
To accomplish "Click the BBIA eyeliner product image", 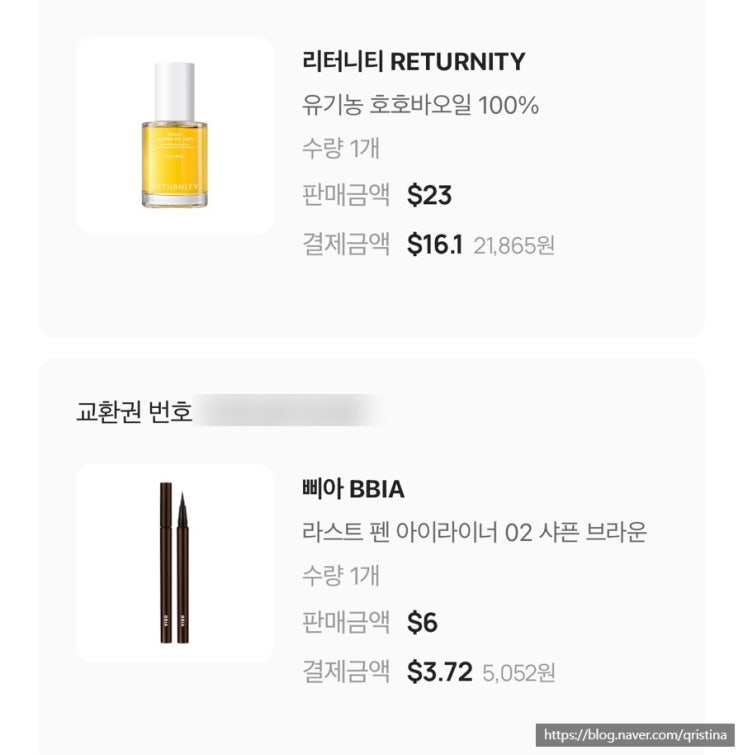I will tap(175, 562).
